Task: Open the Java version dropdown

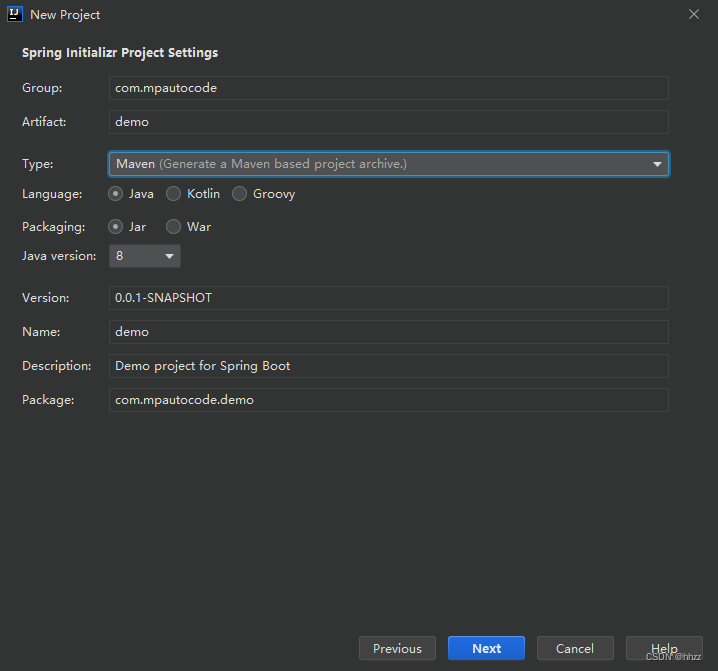Action: pos(145,256)
